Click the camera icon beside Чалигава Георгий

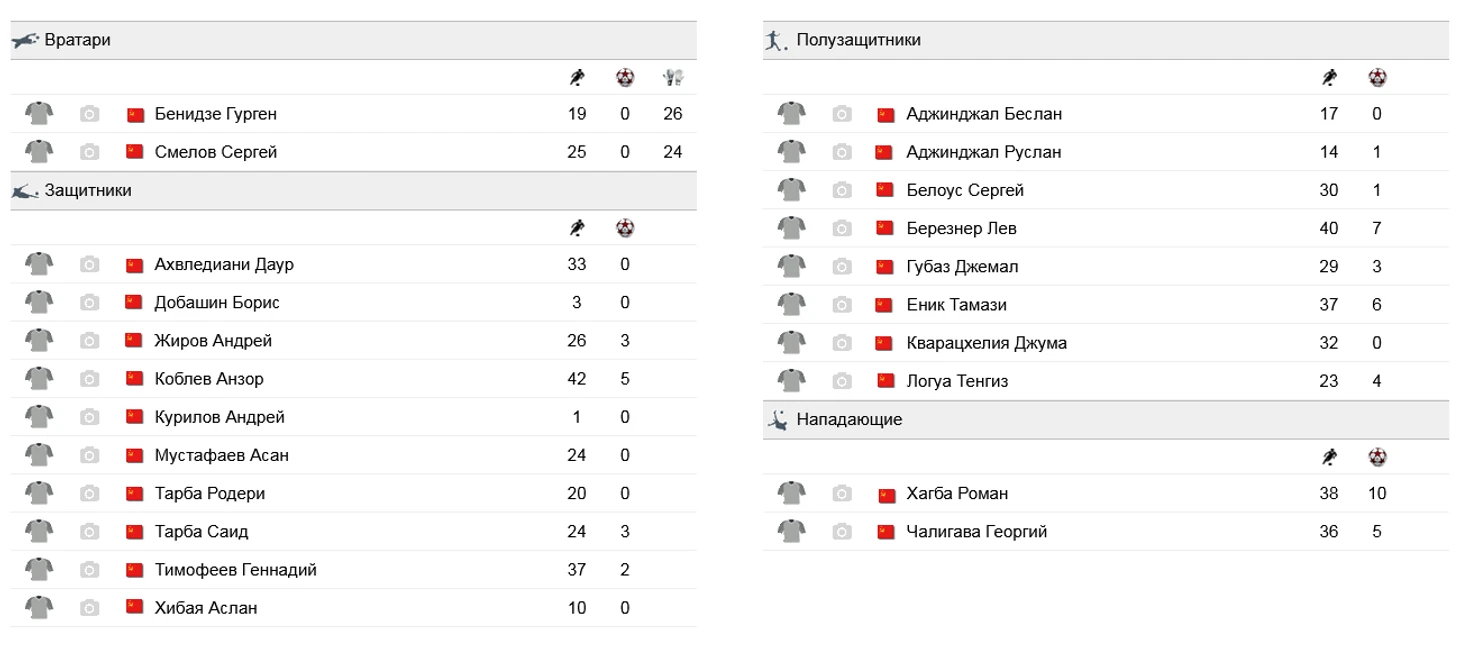coord(842,532)
